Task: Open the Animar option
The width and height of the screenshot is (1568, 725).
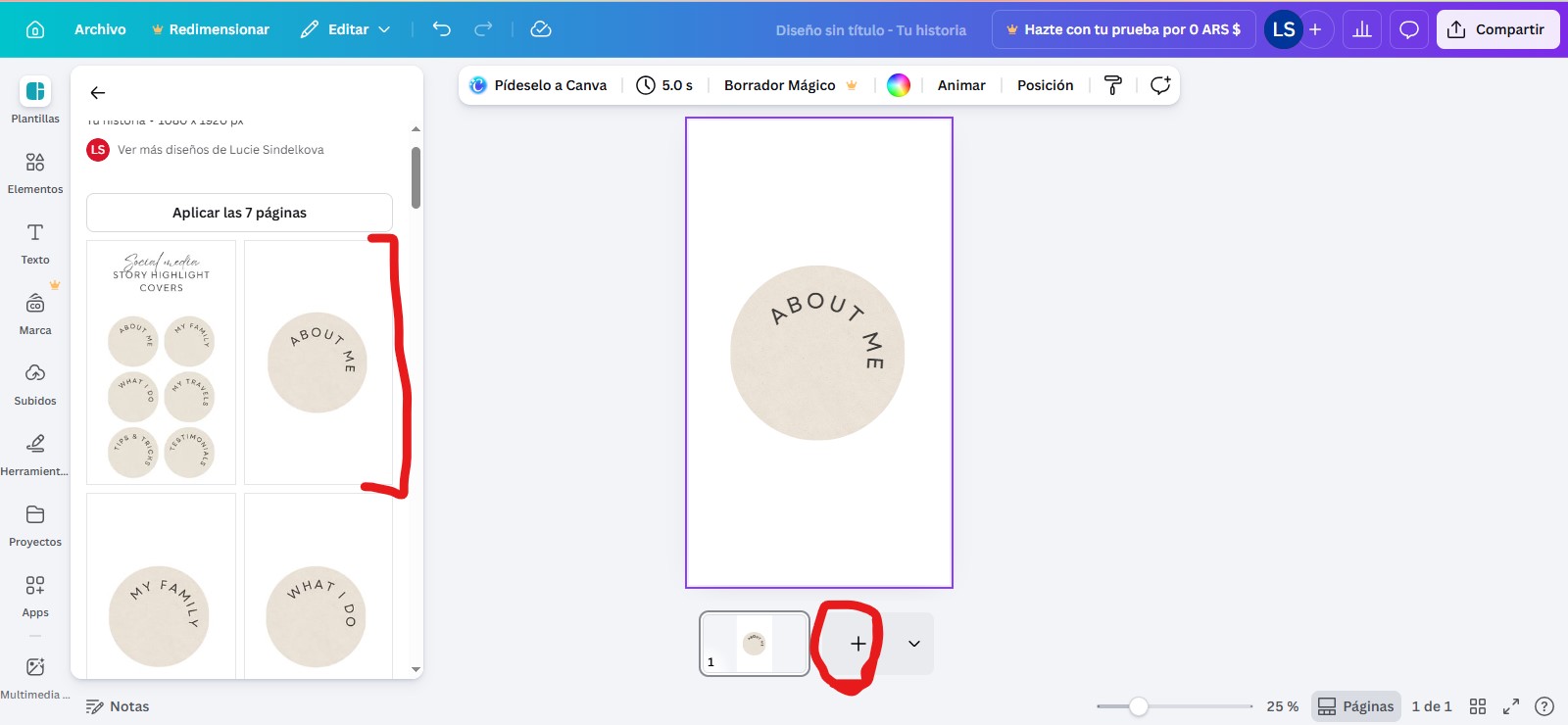Action: (x=960, y=85)
